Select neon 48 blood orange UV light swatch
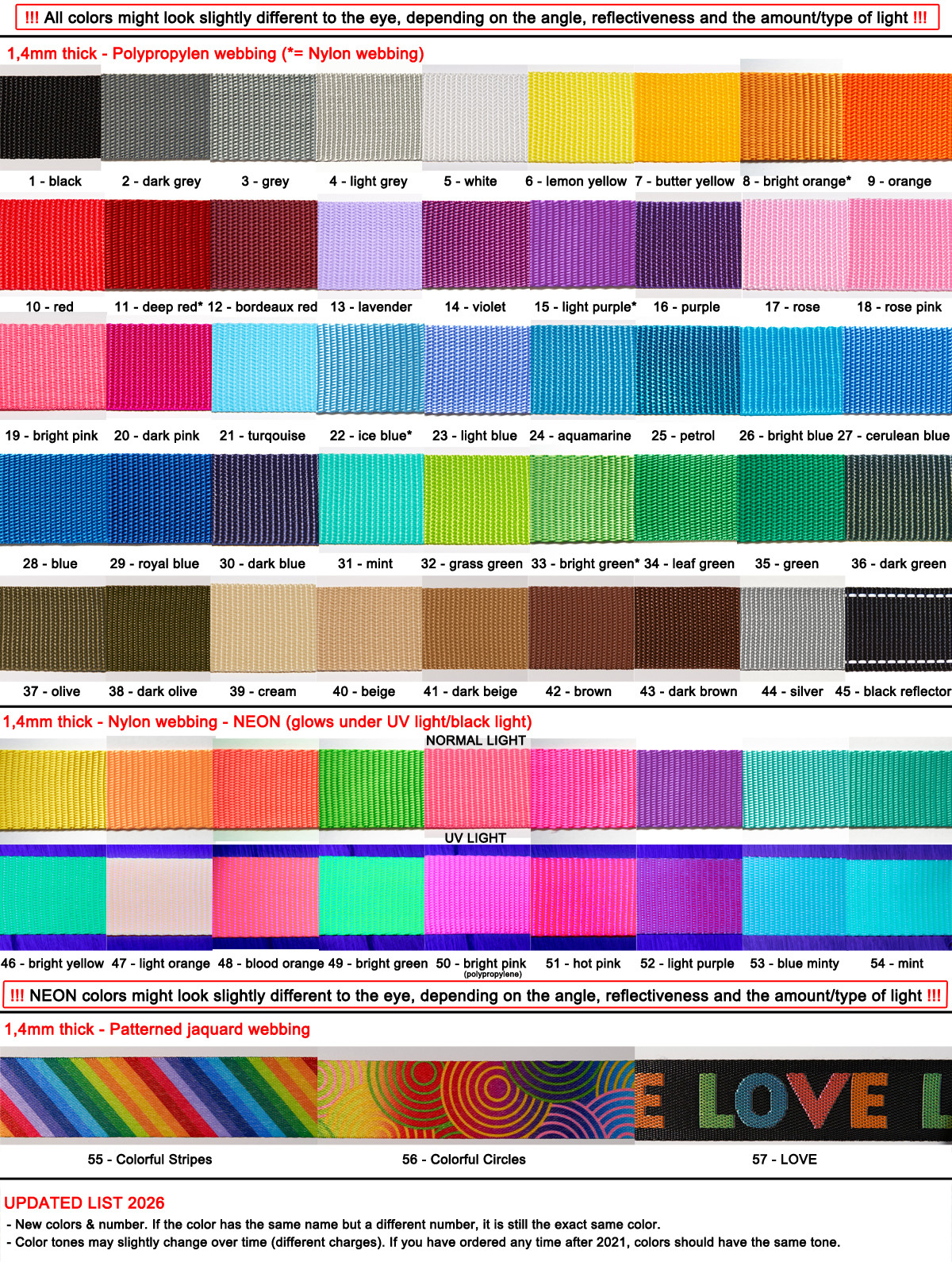This screenshot has height=1262, width=952. click(x=265, y=897)
